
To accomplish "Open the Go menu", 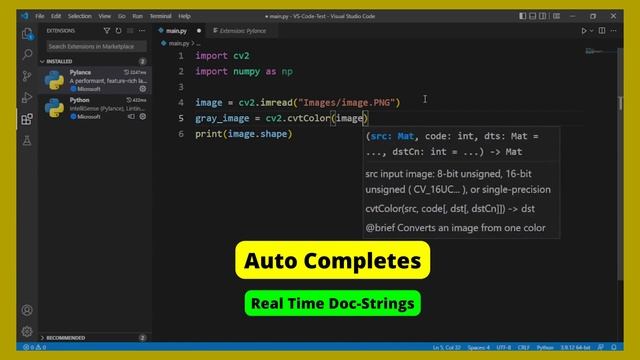I will [x=122, y=16].
